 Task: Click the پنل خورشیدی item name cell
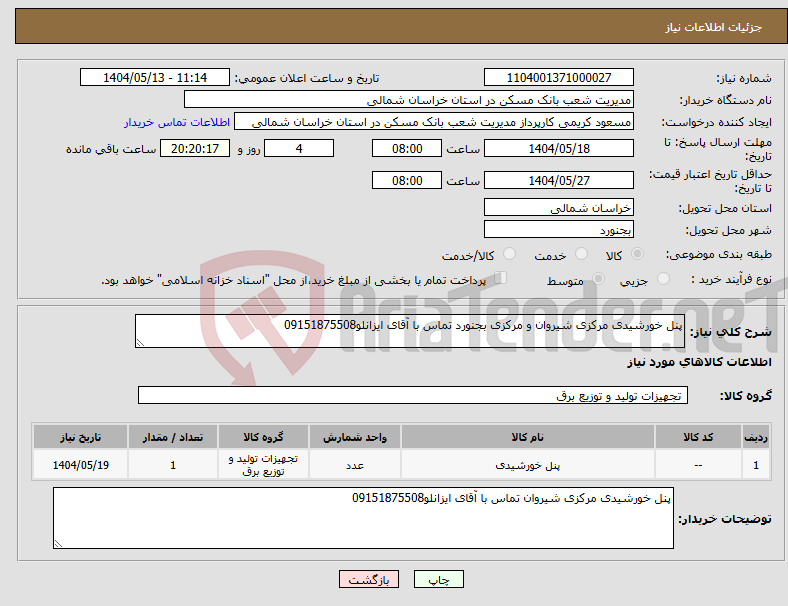tap(528, 465)
